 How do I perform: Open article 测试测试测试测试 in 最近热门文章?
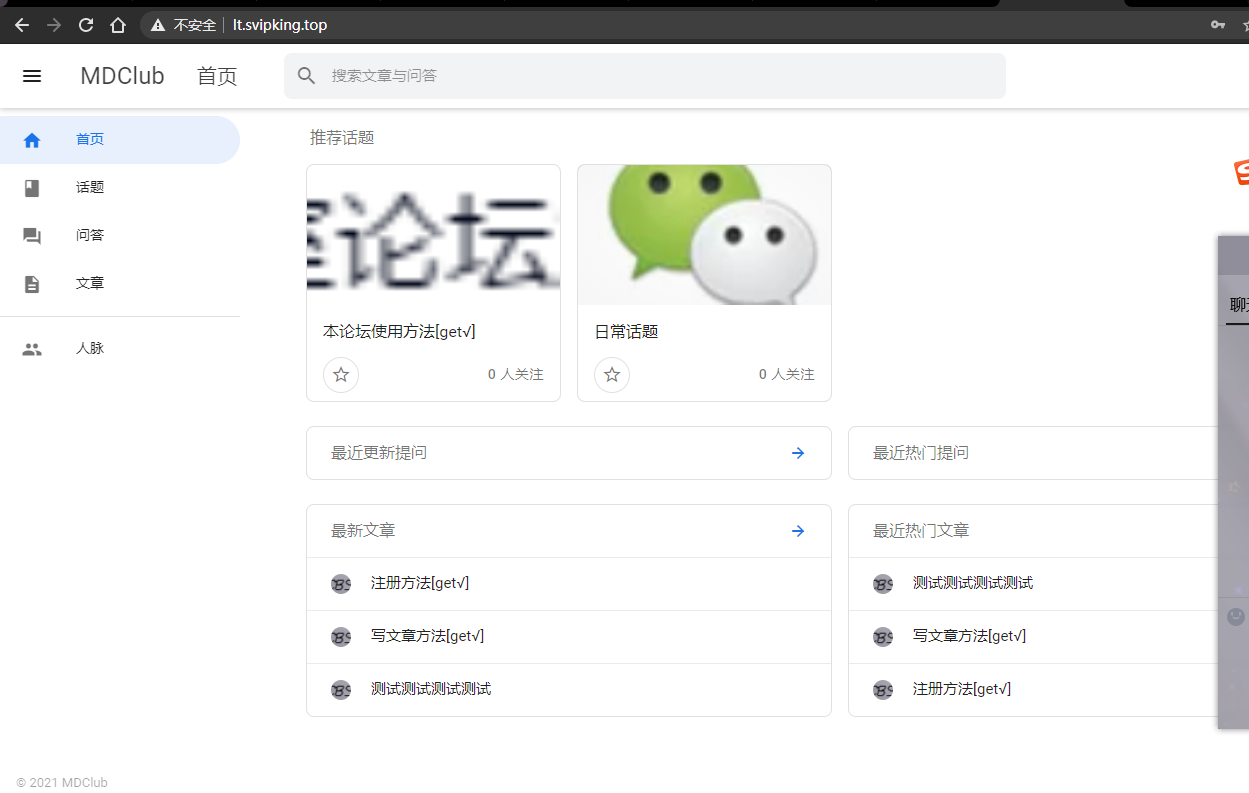973,583
